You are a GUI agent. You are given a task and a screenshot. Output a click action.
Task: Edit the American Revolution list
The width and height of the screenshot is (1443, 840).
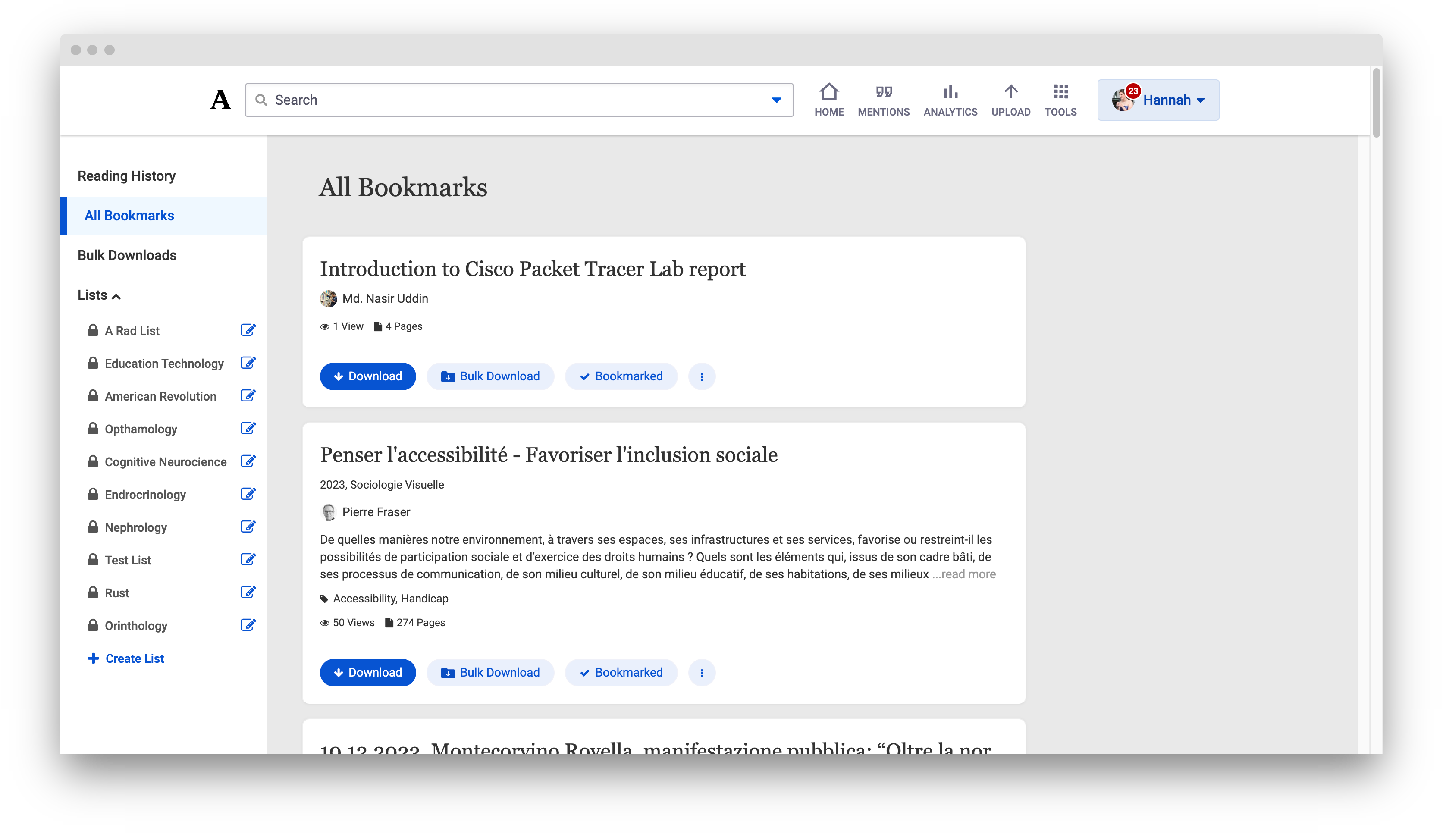tap(248, 396)
